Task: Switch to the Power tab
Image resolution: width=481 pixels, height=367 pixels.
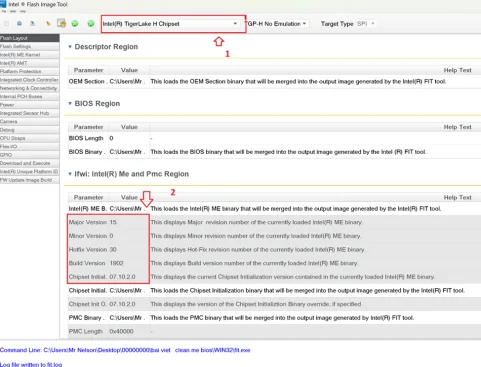Action: point(30,105)
